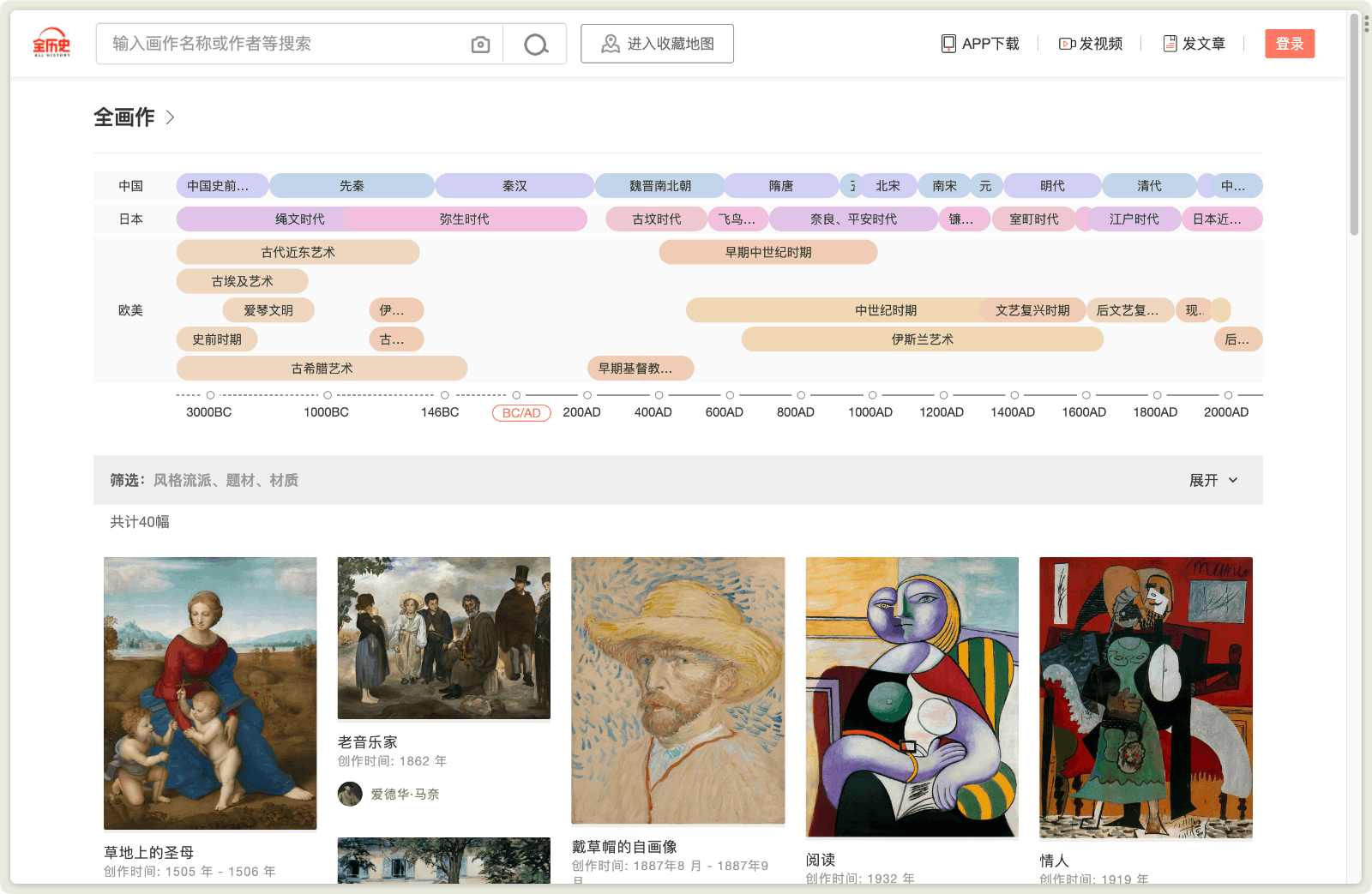Click the magnifier search icon
This screenshot has width=1372, height=894.
pyautogui.click(x=536, y=45)
